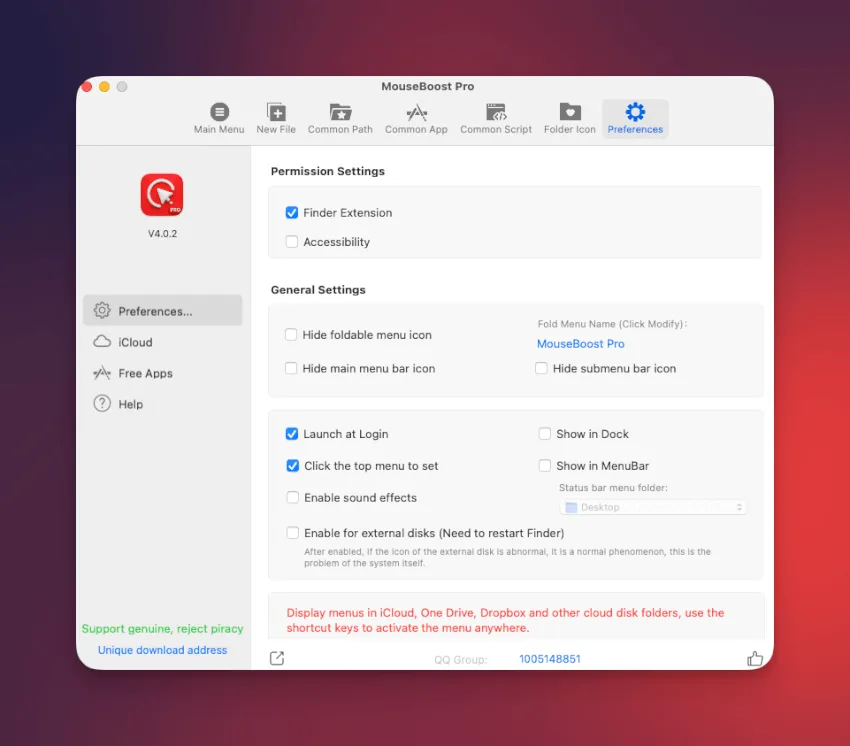Enable the Accessibility checkbox
Viewport: 850px width, 746px height.
click(292, 242)
